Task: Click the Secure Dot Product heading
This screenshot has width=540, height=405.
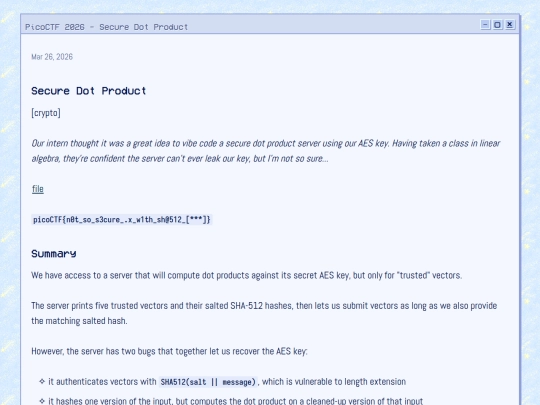Action: coord(89,91)
